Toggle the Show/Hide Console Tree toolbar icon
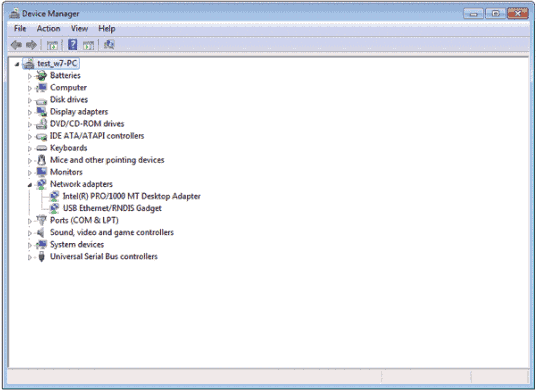The image size is (536, 391). [x=52, y=45]
